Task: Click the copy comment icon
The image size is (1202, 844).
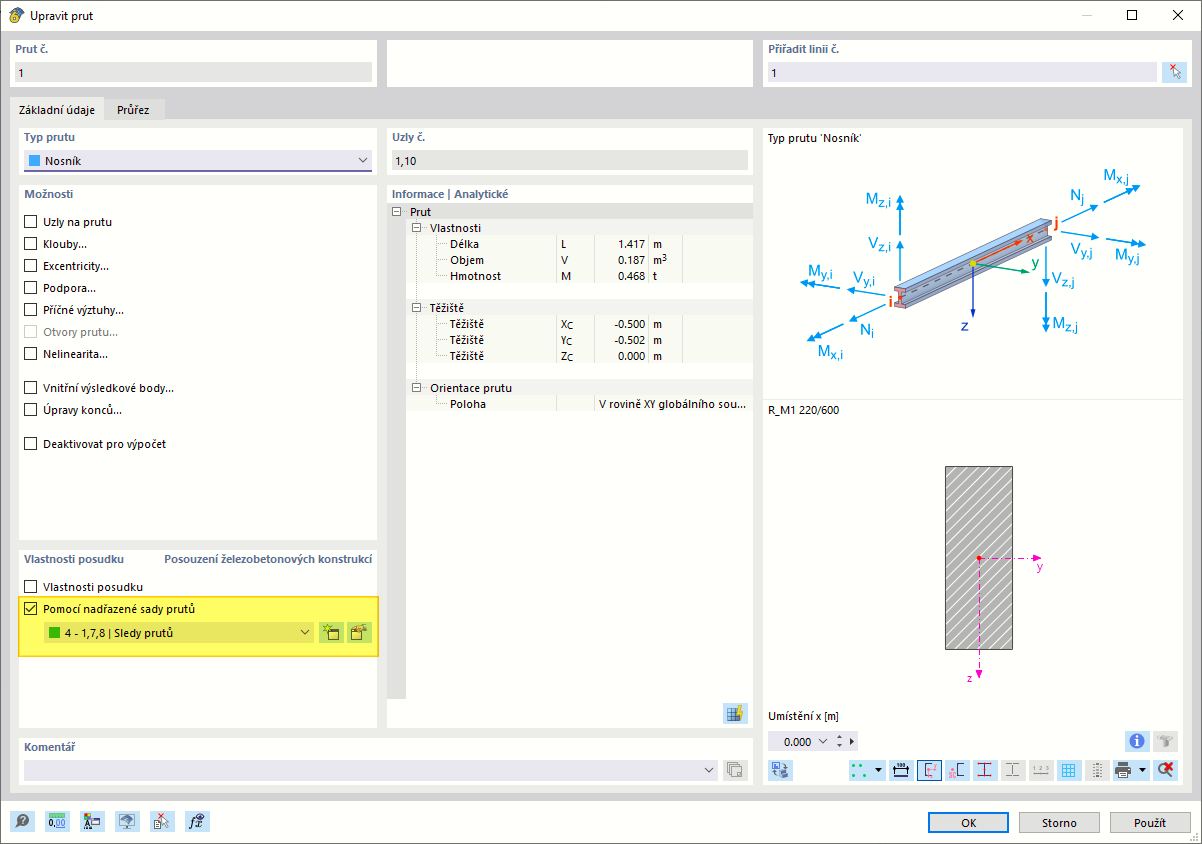Action: pyautogui.click(x=735, y=770)
